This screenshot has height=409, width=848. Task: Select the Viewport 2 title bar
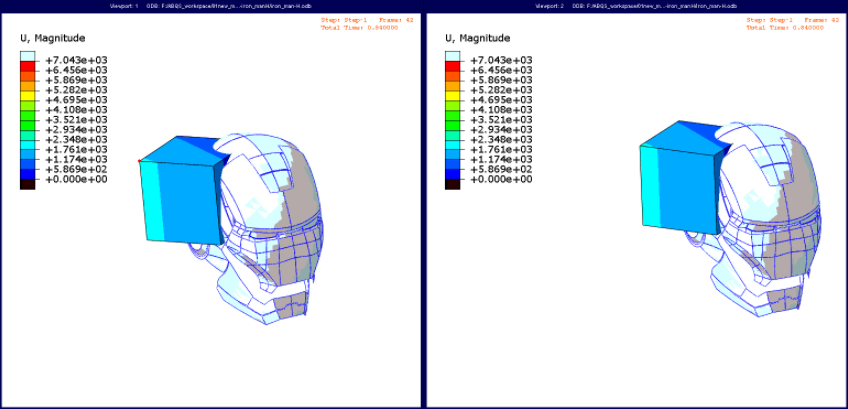[x=637, y=5]
